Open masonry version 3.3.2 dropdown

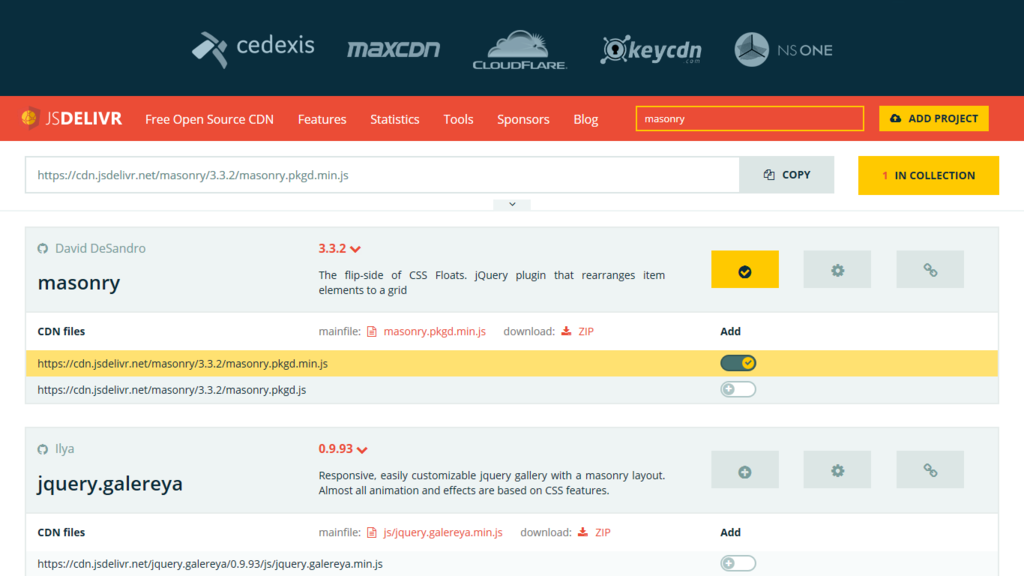click(340, 248)
